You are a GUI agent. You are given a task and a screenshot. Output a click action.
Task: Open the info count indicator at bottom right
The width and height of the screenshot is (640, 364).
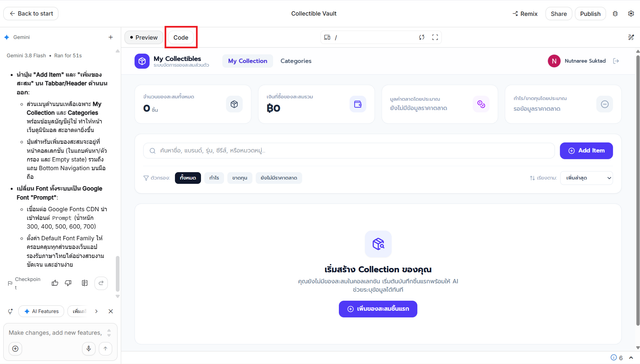pos(616,358)
